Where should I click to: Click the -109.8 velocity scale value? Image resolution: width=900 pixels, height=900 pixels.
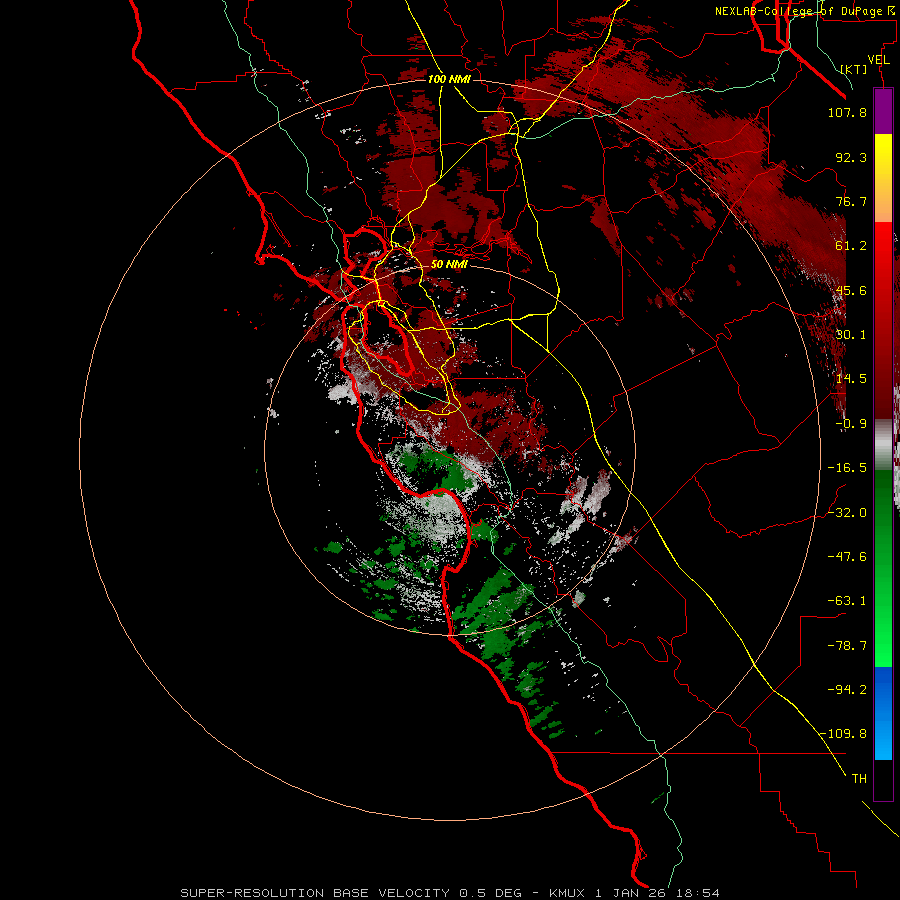coord(843,734)
